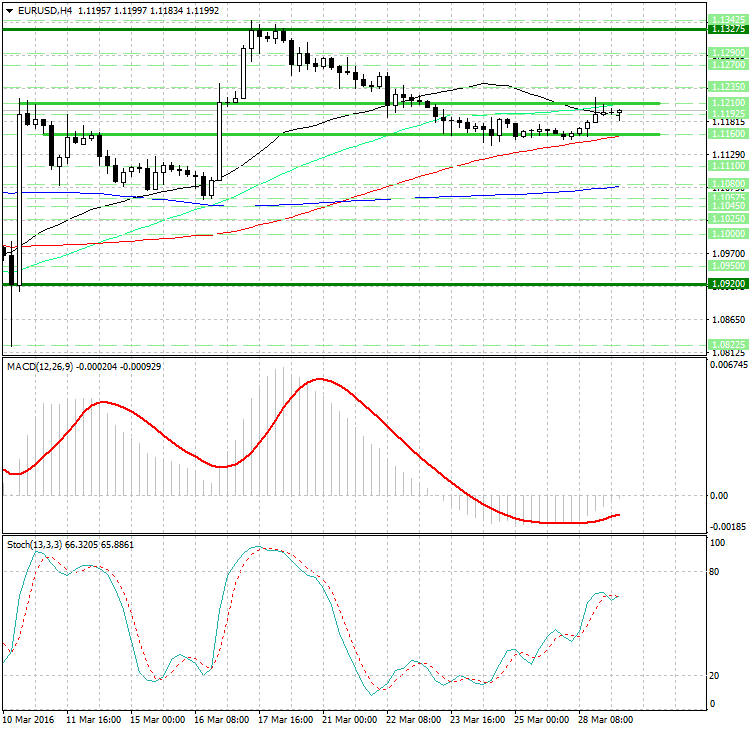The height and width of the screenshot is (731, 749).
Task: Click the 1.12100 price level label
Action: coord(728,103)
